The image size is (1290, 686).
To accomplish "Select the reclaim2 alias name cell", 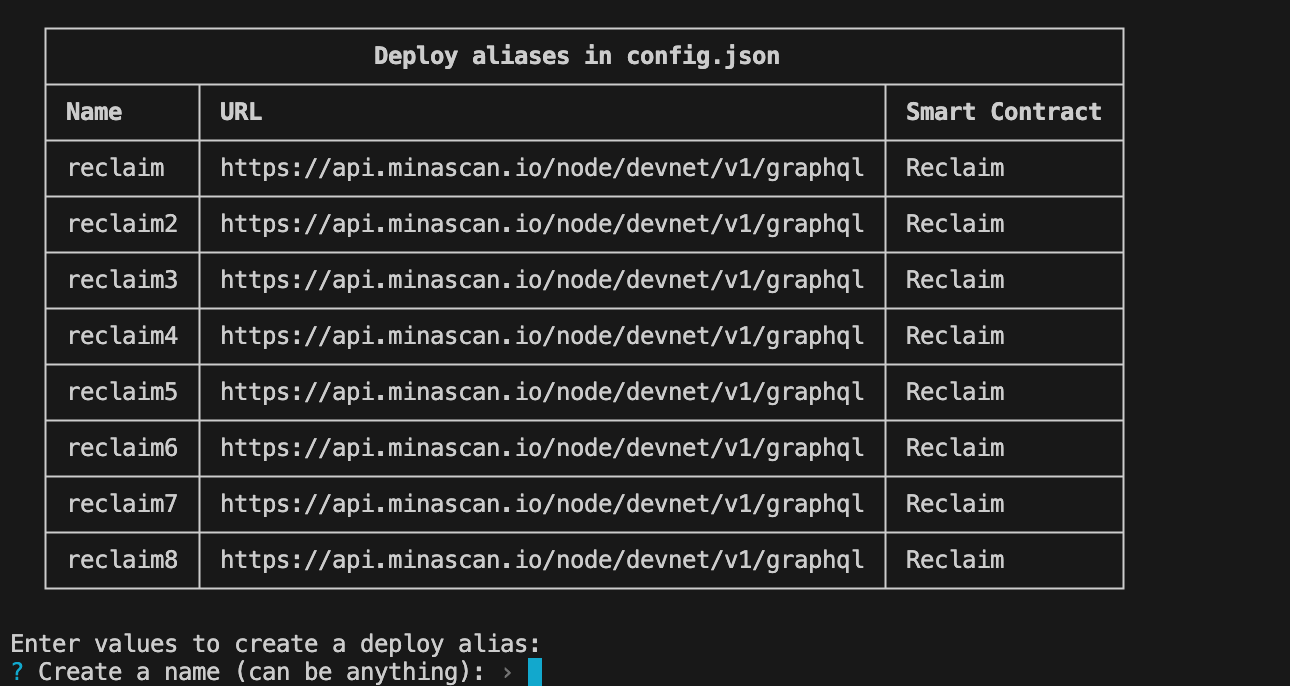I will click(x=122, y=224).
